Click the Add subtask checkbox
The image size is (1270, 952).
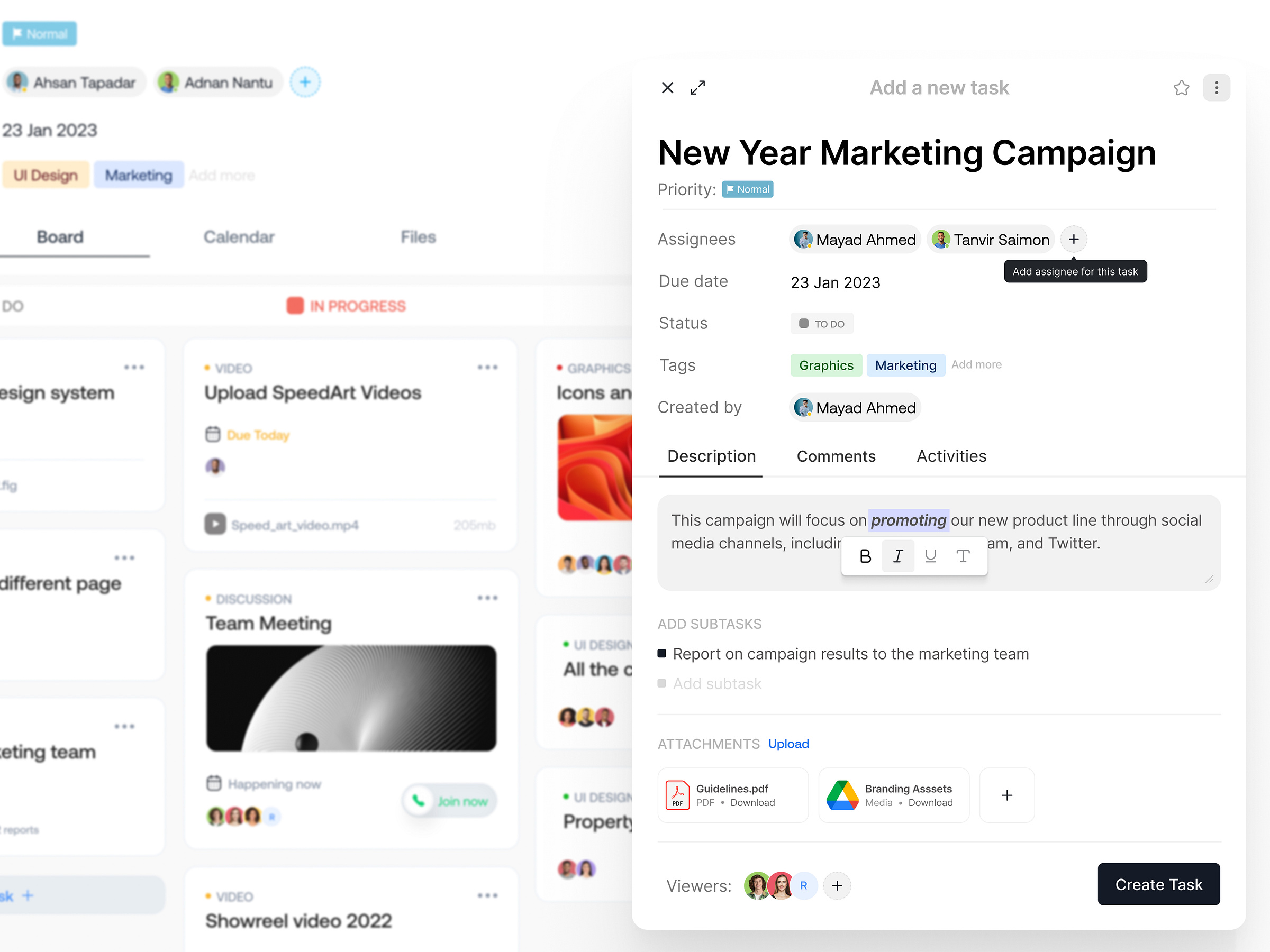coord(661,683)
